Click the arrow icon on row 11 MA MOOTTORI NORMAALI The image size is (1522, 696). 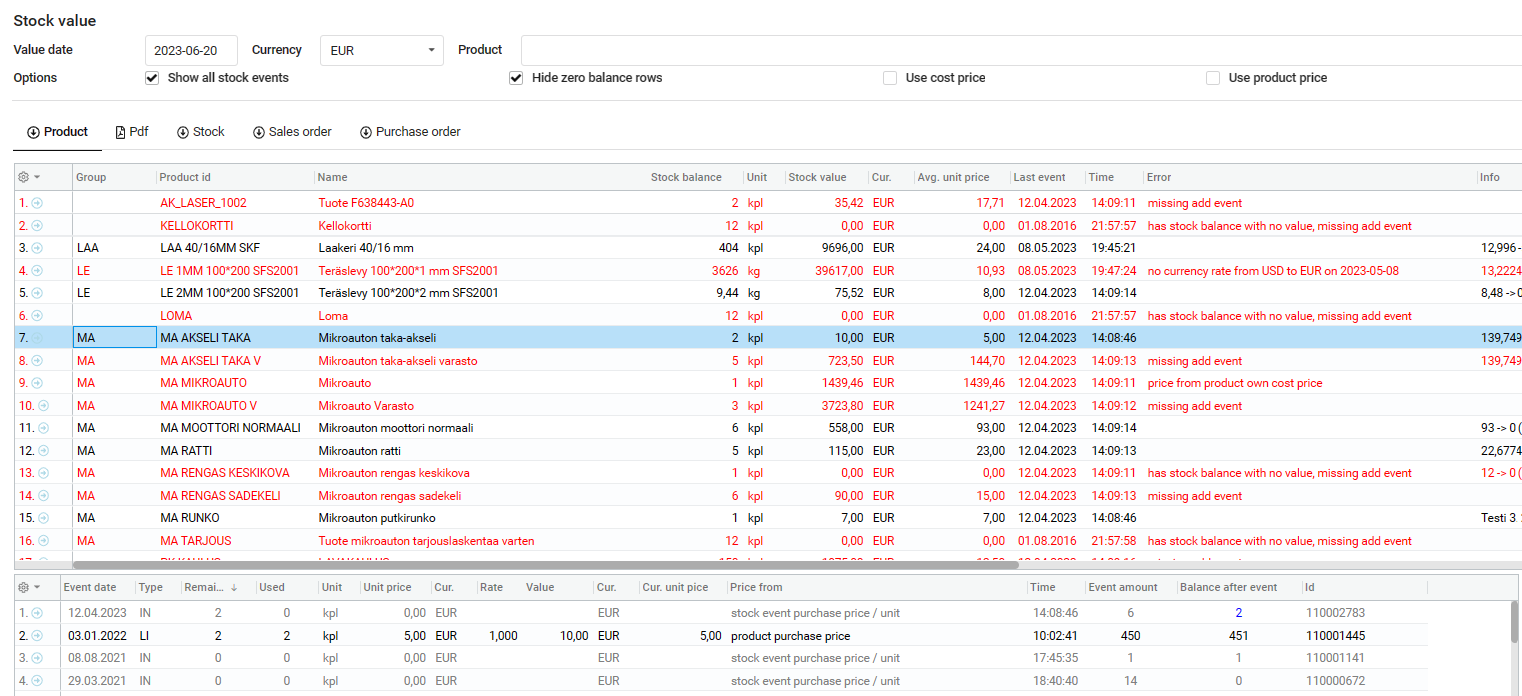(42, 428)
